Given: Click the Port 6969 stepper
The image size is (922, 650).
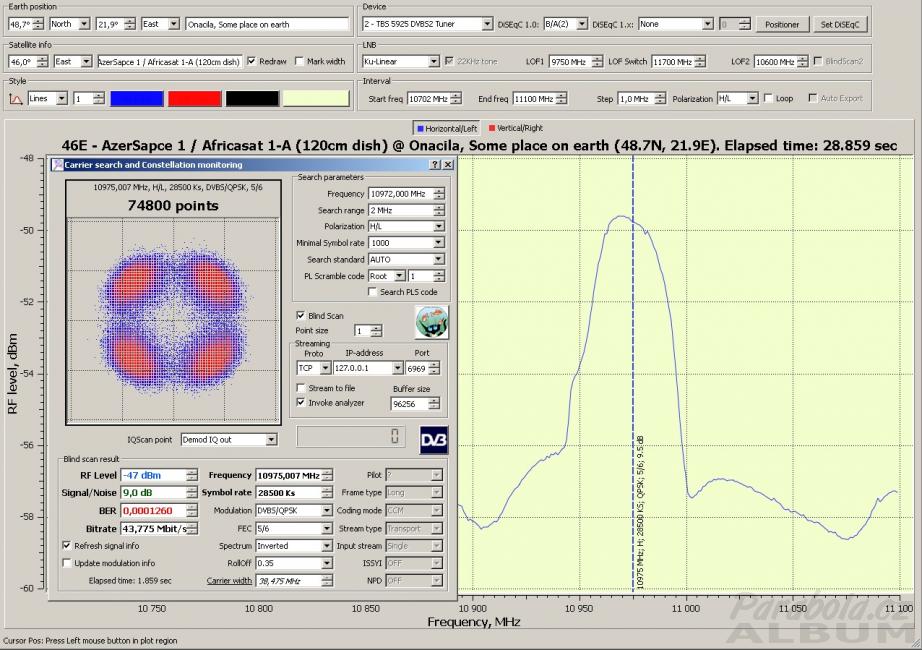Looking at the screenshot, I should [434, 368].
